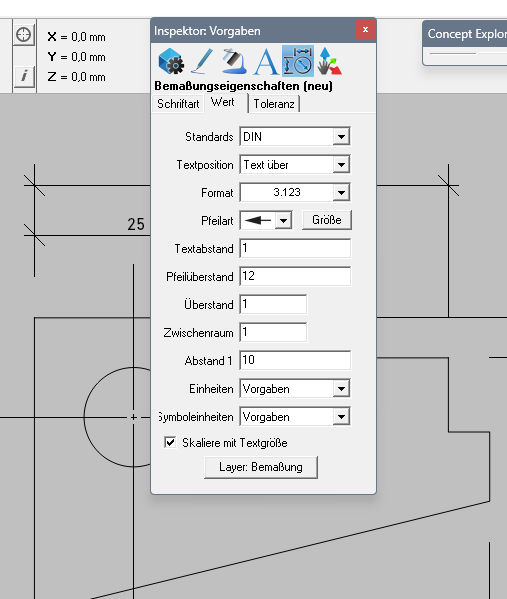Expand the Standards DIN dropdown
This screenshot has height=599, width=507.
(341, 136)
